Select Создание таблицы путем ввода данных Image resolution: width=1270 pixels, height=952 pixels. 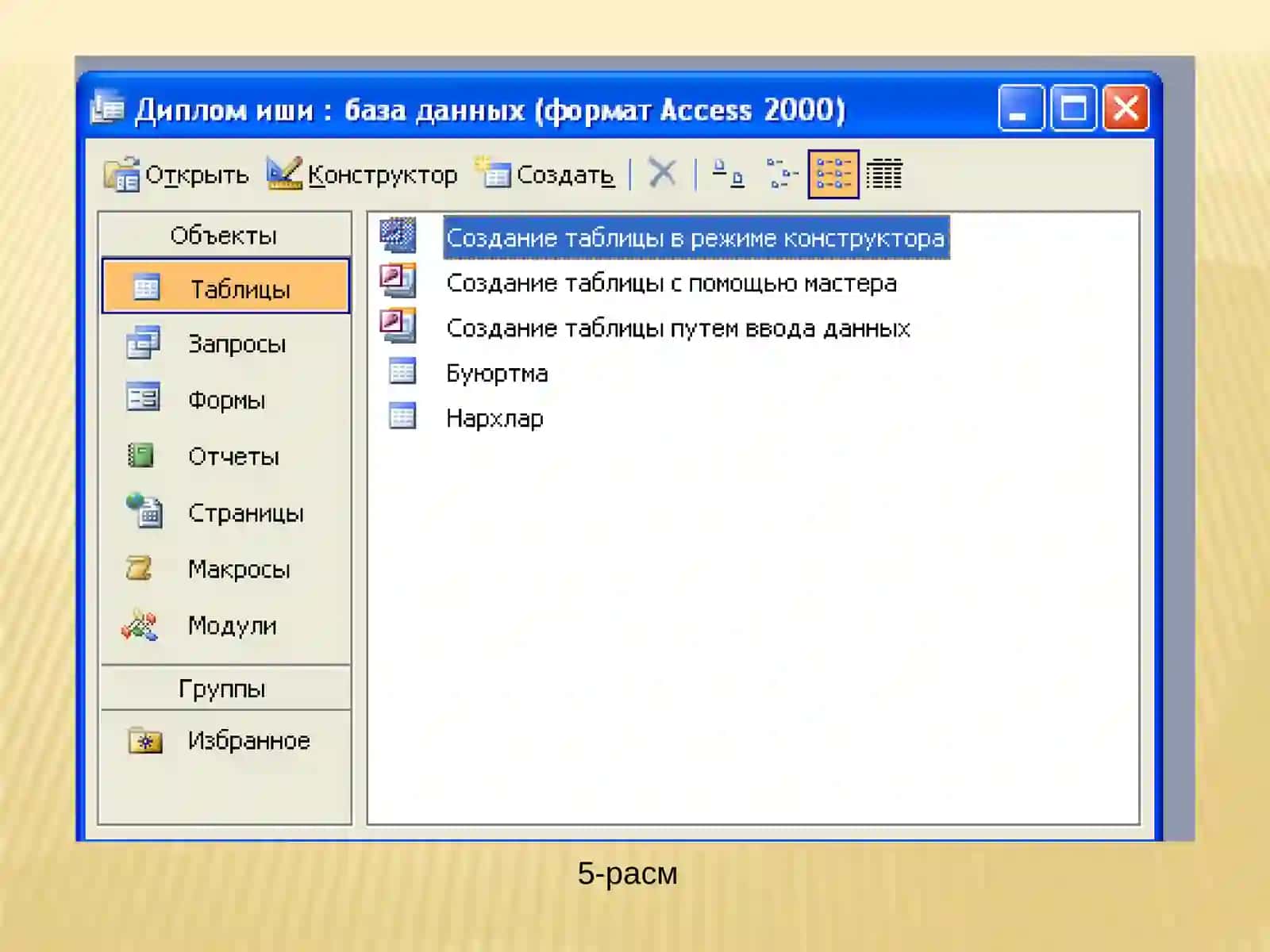click(678, 328)
